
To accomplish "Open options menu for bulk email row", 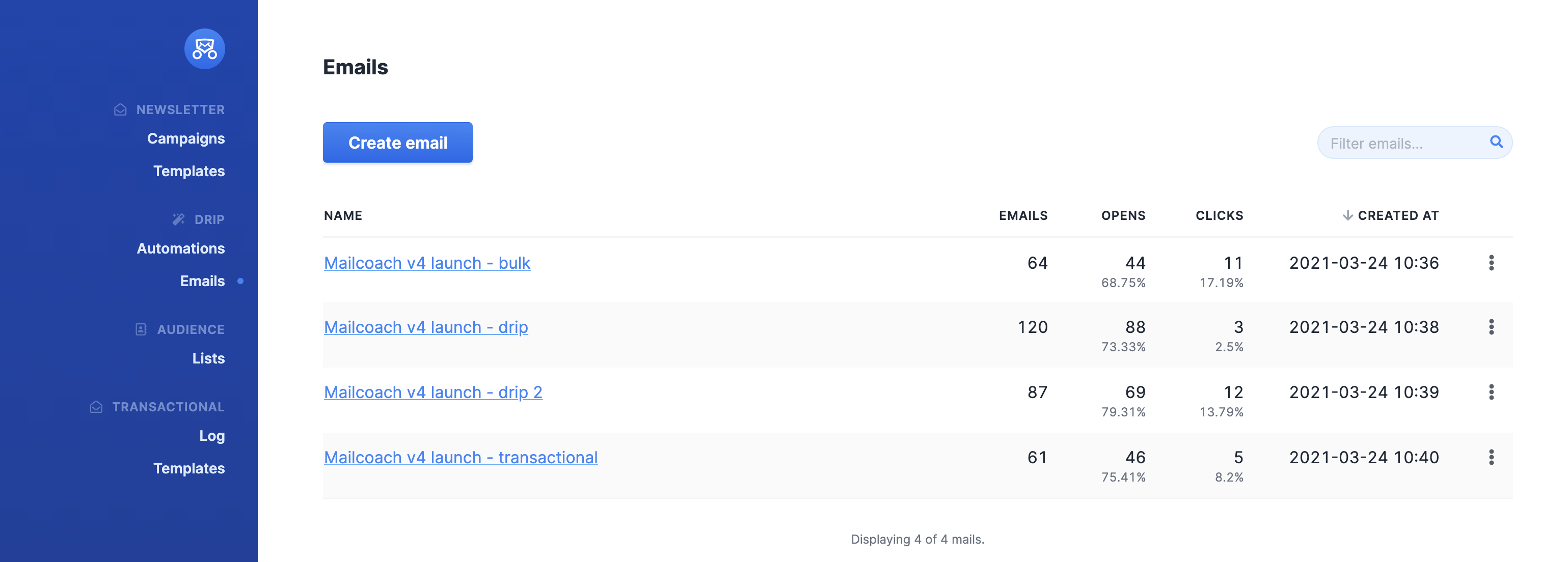I will (1491, 263).
